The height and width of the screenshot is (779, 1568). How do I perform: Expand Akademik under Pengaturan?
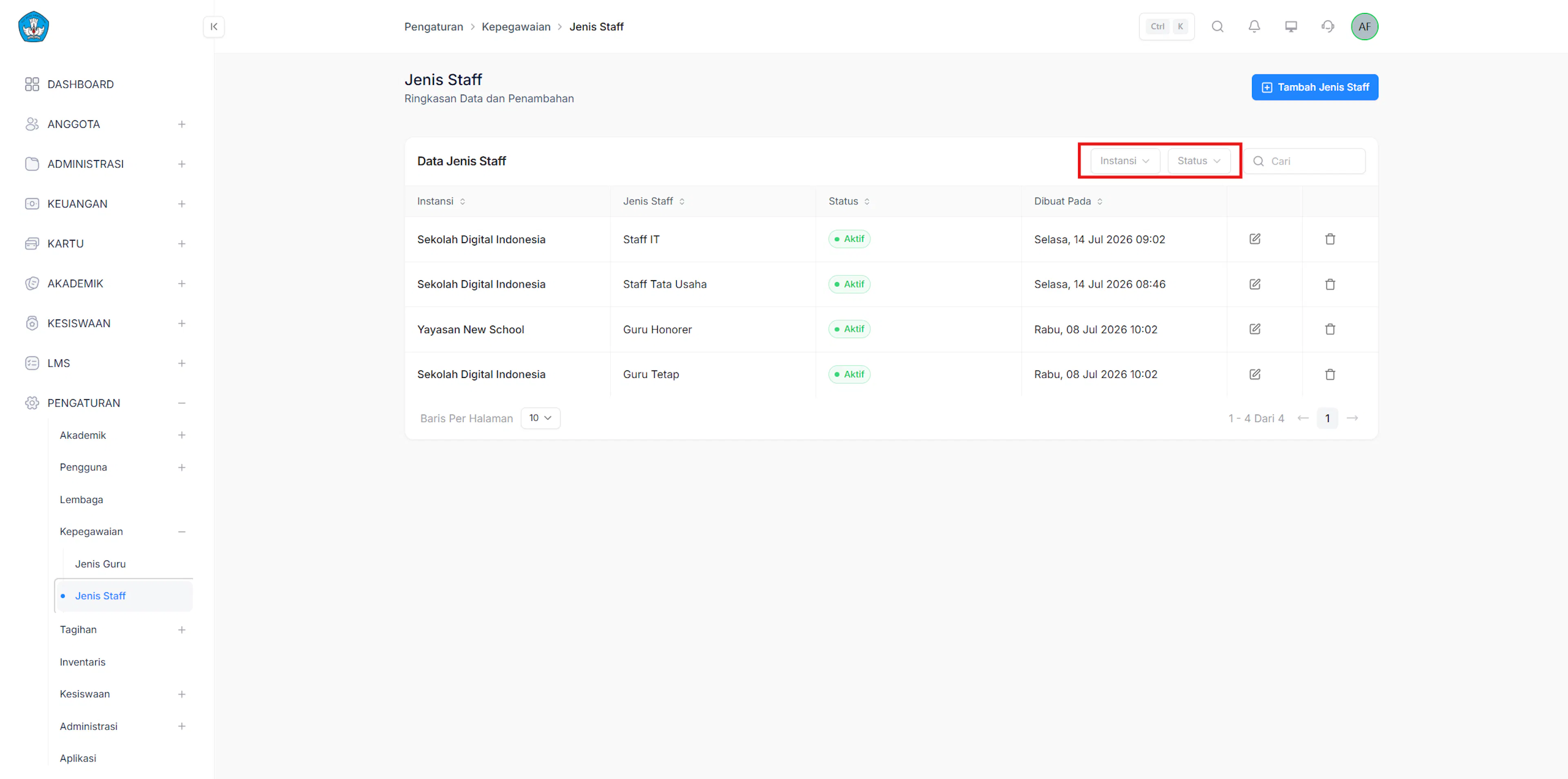coord(181,435)
